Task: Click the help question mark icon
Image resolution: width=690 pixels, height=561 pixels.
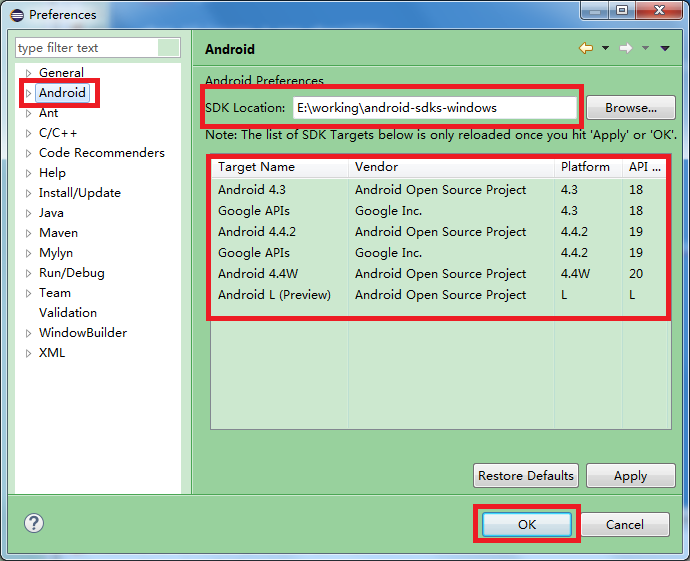Action: click(34, 523)
